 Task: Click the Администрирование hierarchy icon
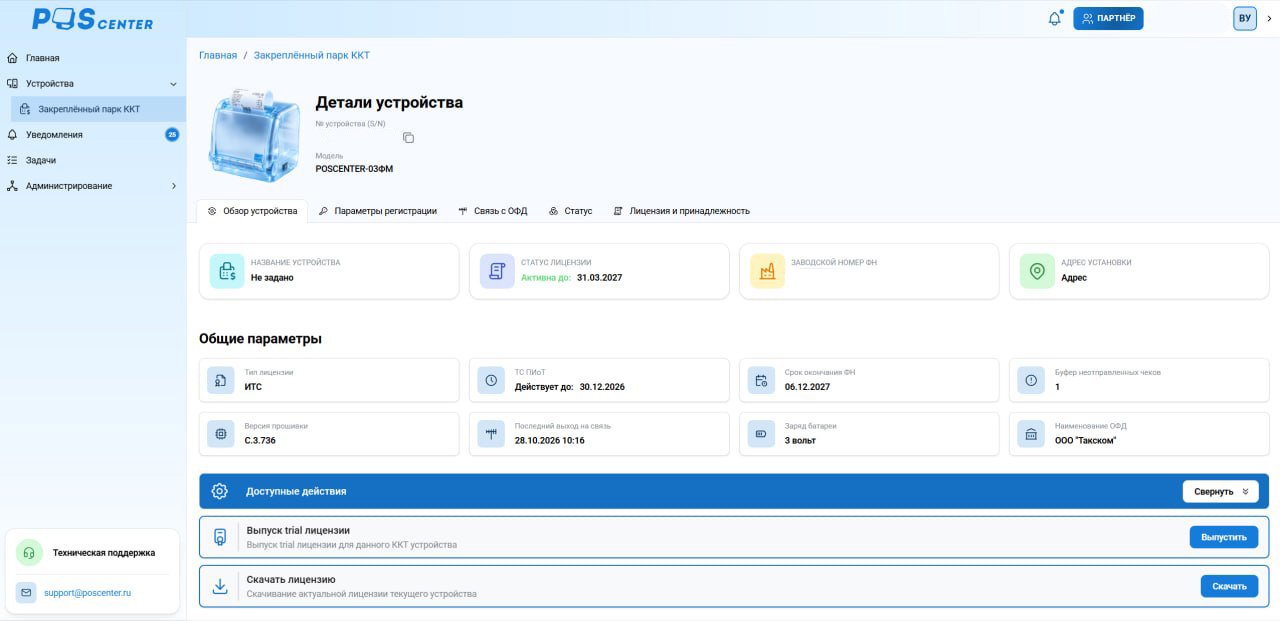tap(12, 186)
